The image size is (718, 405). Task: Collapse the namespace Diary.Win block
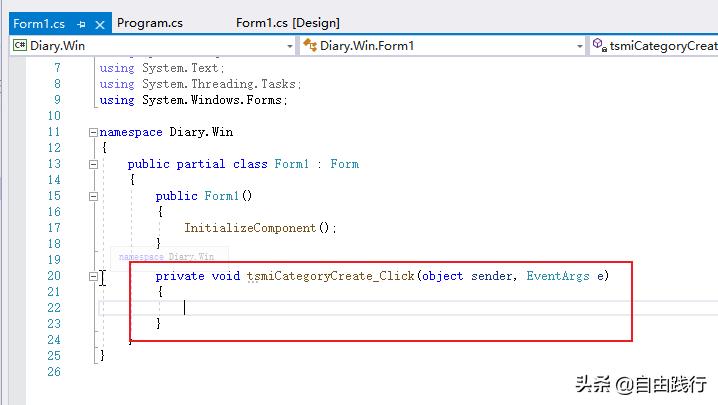coord(93,132)
